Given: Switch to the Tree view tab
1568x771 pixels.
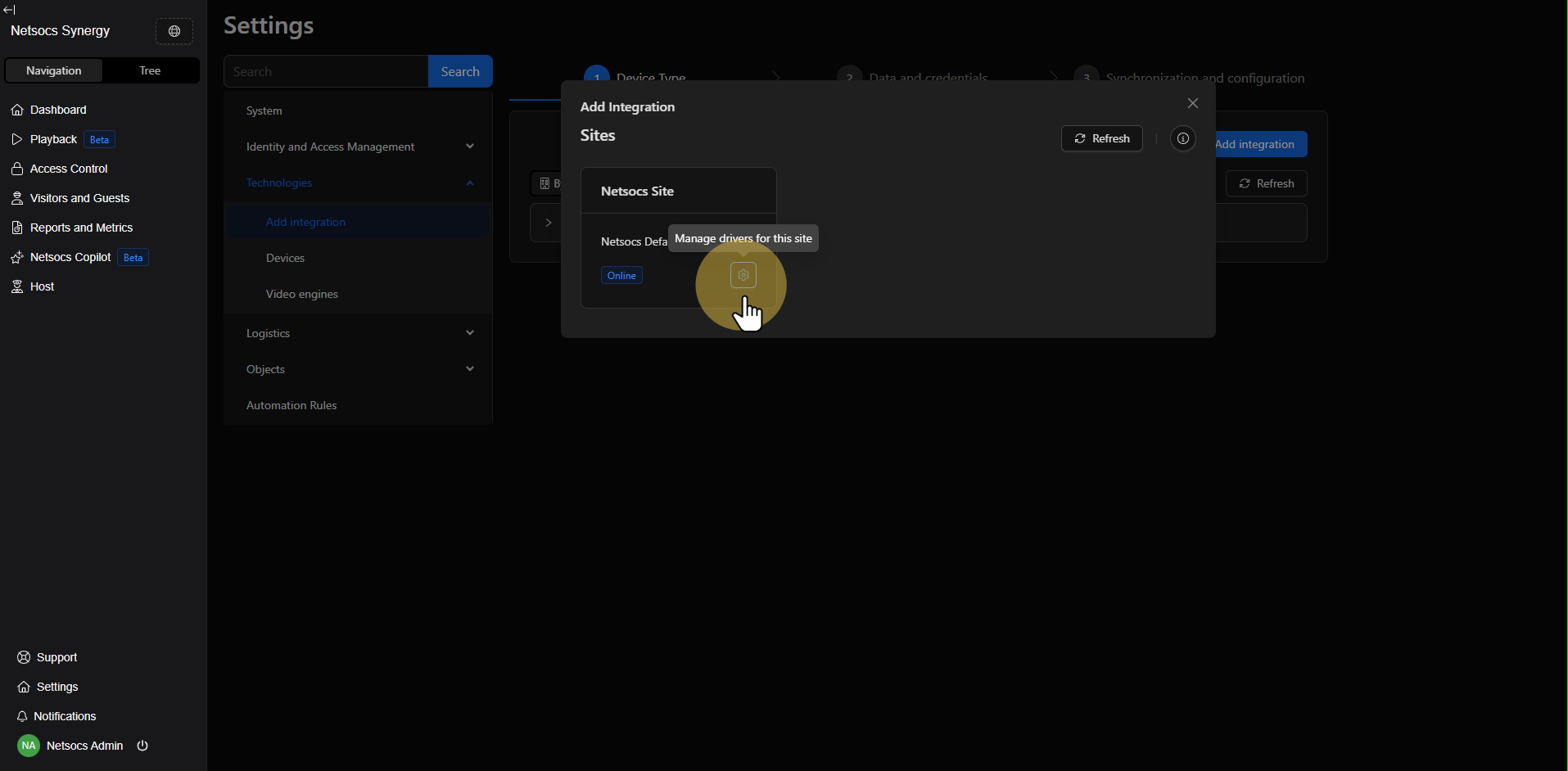Looking at the screenshot, I should [150, 70].
